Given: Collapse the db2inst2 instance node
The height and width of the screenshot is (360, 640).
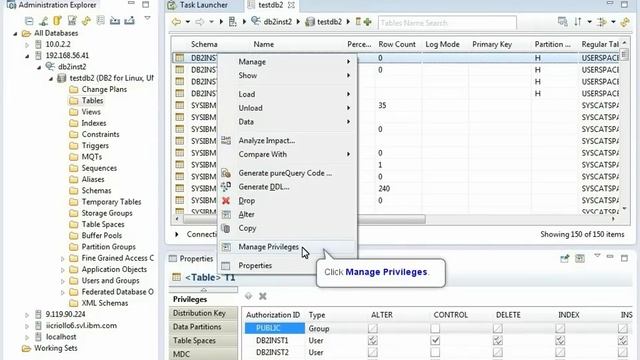Looking at the screenshot, I should click(x=39, y=67).
